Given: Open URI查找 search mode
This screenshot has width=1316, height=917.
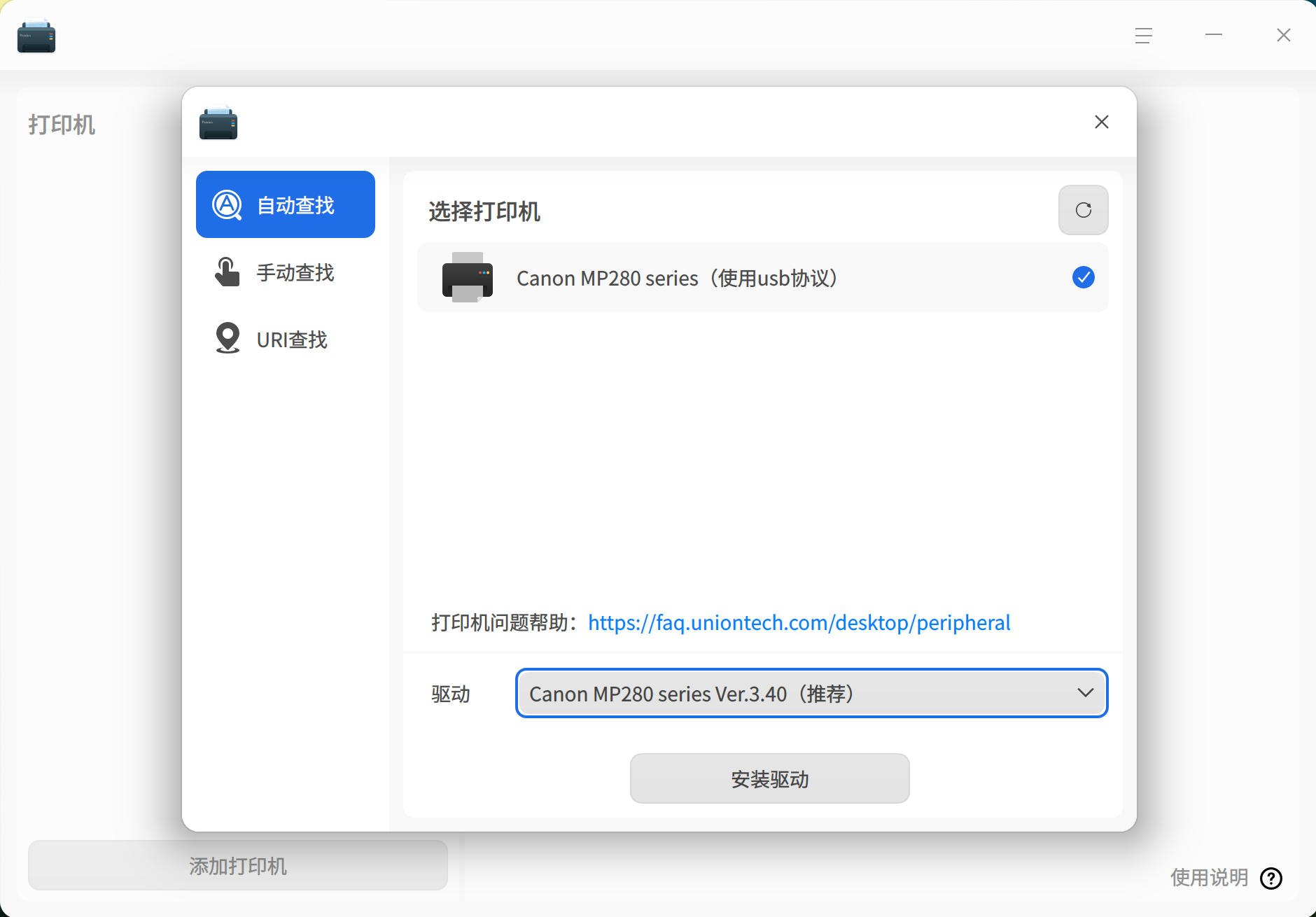Looking at the screenshot, I should [291, 339].
